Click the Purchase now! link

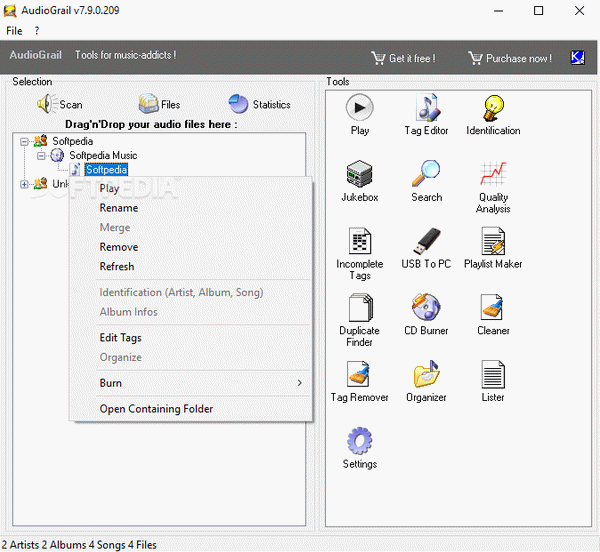[510, 58]
